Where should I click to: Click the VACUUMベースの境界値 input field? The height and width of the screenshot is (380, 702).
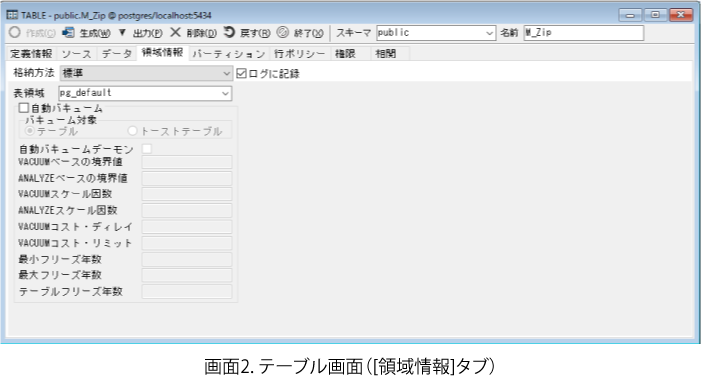pos(187,162)
